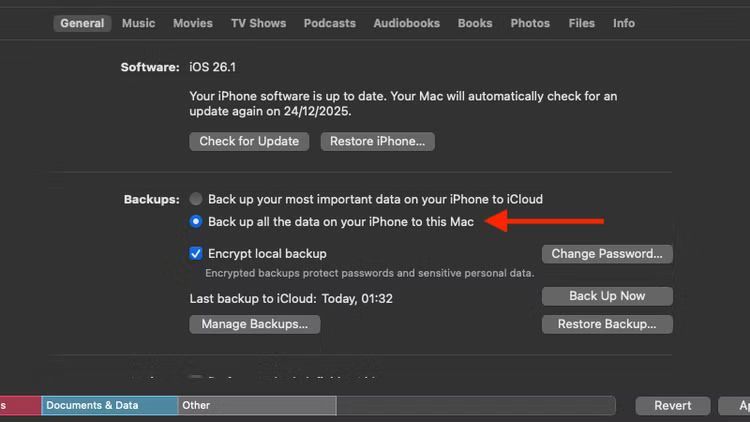Open the Audiobooks tab

[x=406, y=23]
